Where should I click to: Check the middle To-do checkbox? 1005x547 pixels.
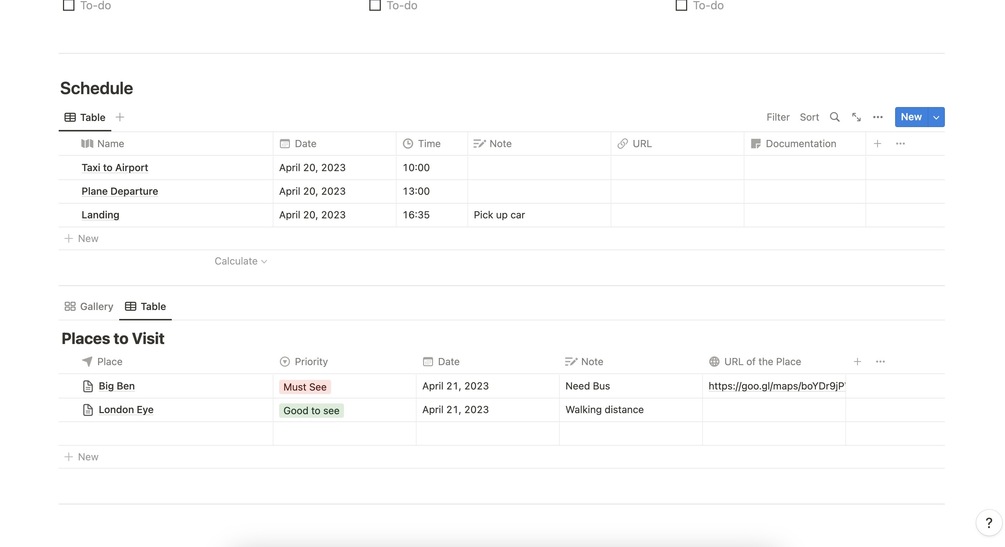pos(375,6)
